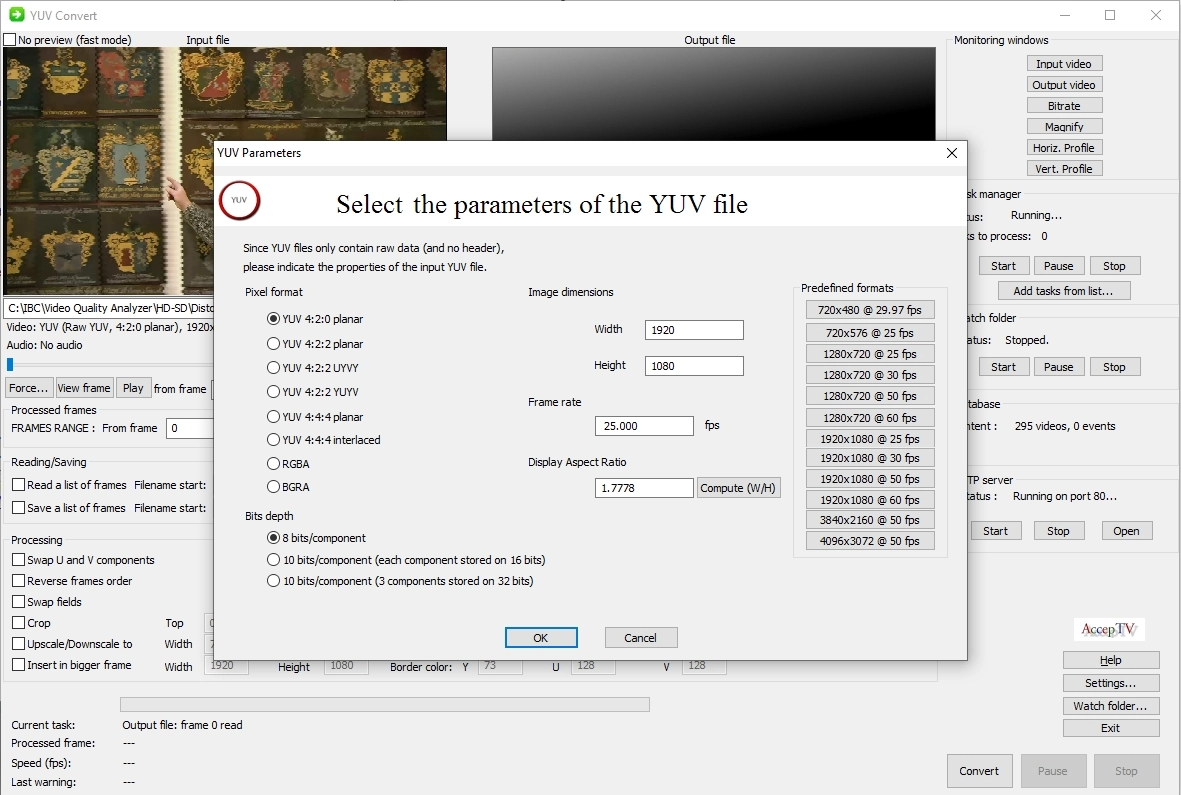Click Cancel in YUV Parameters dialog
This screenshot has width=1181, height=795.
[641, 638]
